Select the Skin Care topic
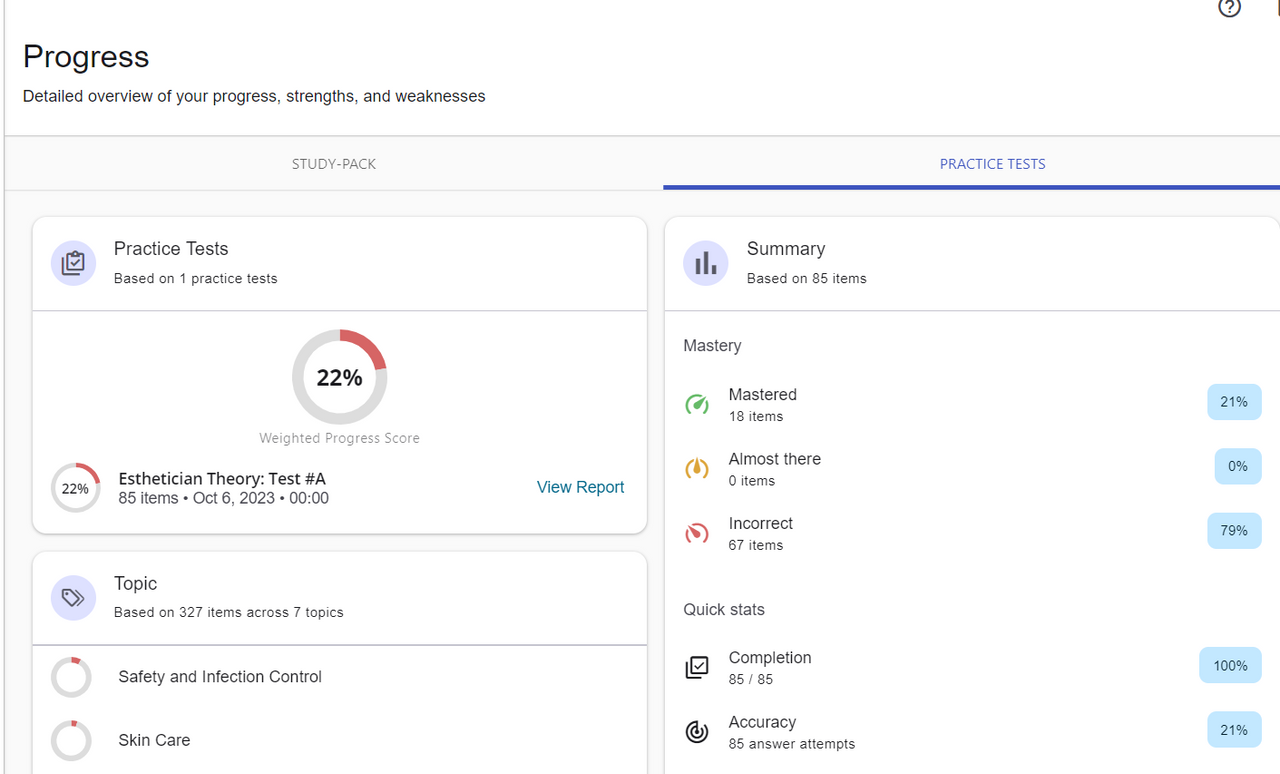The image size is (1280, 774). point(154,741)
